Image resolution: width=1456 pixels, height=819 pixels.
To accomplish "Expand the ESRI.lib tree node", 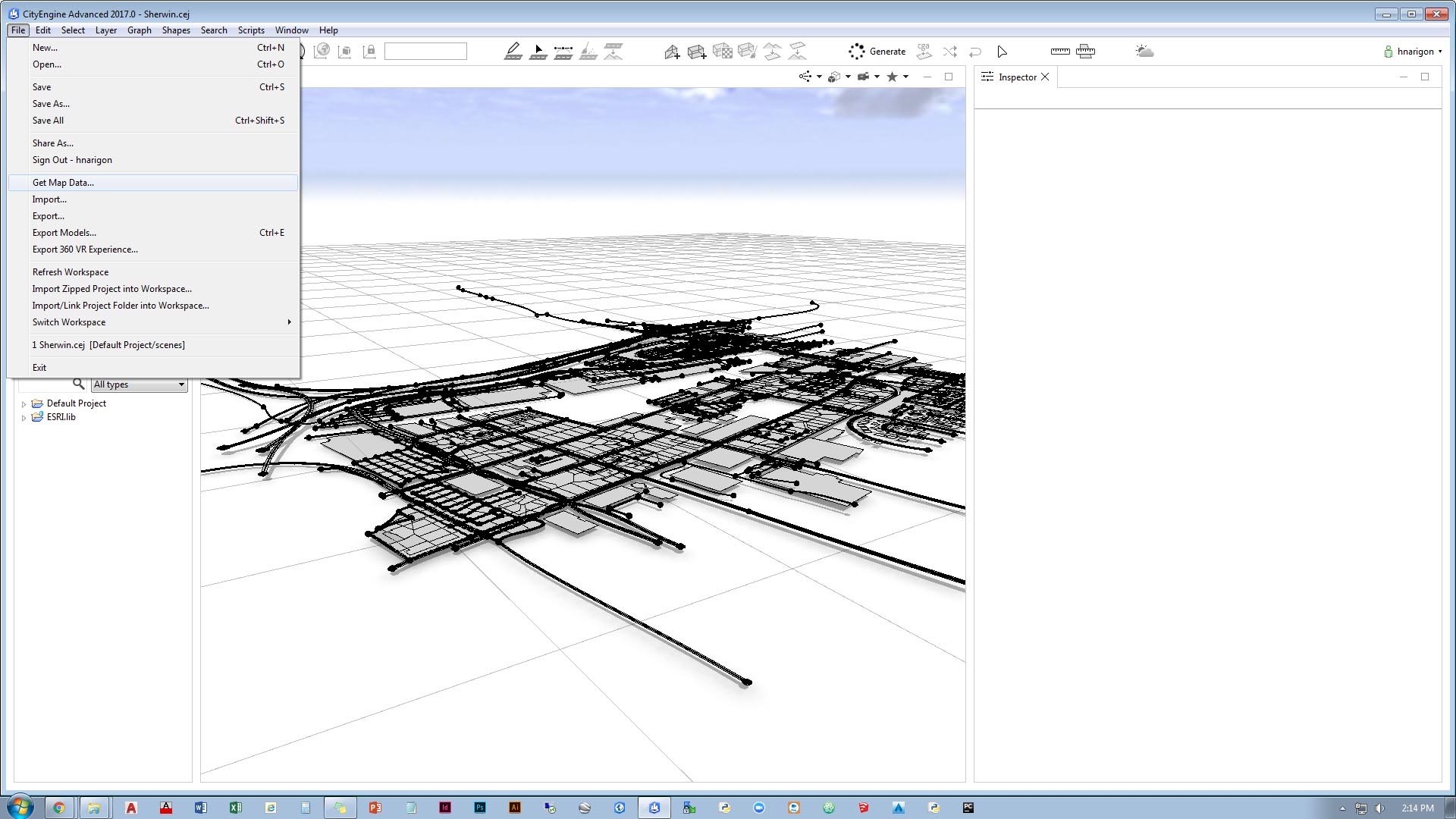I will [x=24, y=418].
